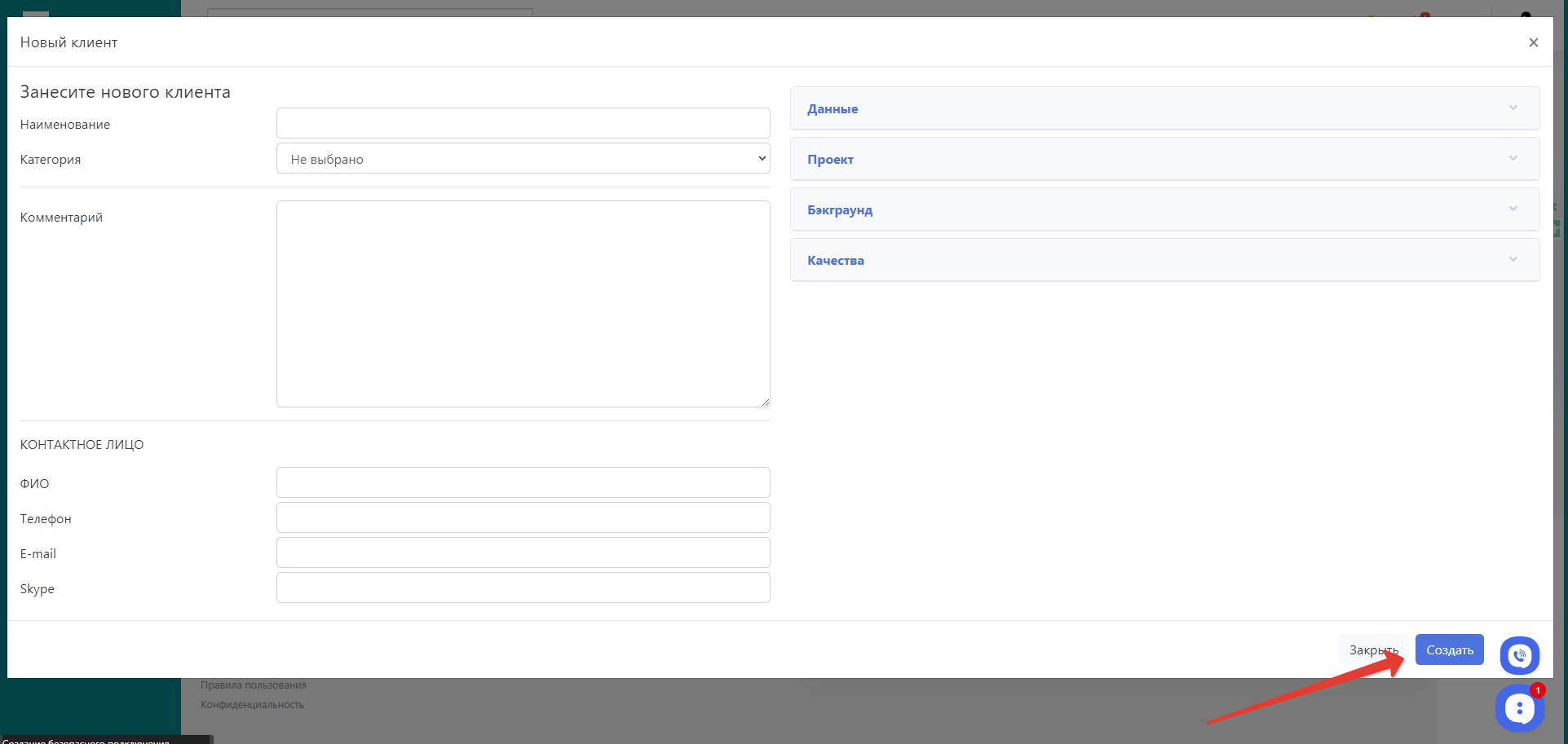
Task: Click the Телефон input field
Action: pos(523,517)
